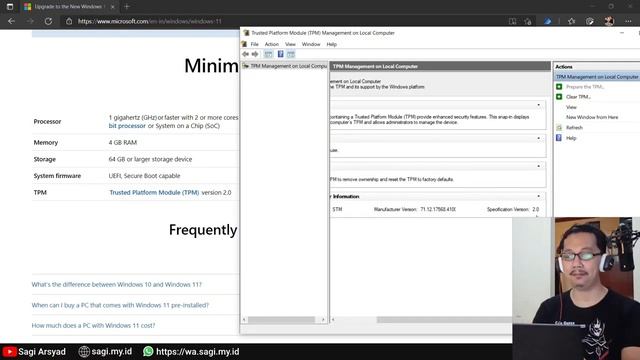Click New Window from Here action
The image size is (640, 360).
coord(592,117)
